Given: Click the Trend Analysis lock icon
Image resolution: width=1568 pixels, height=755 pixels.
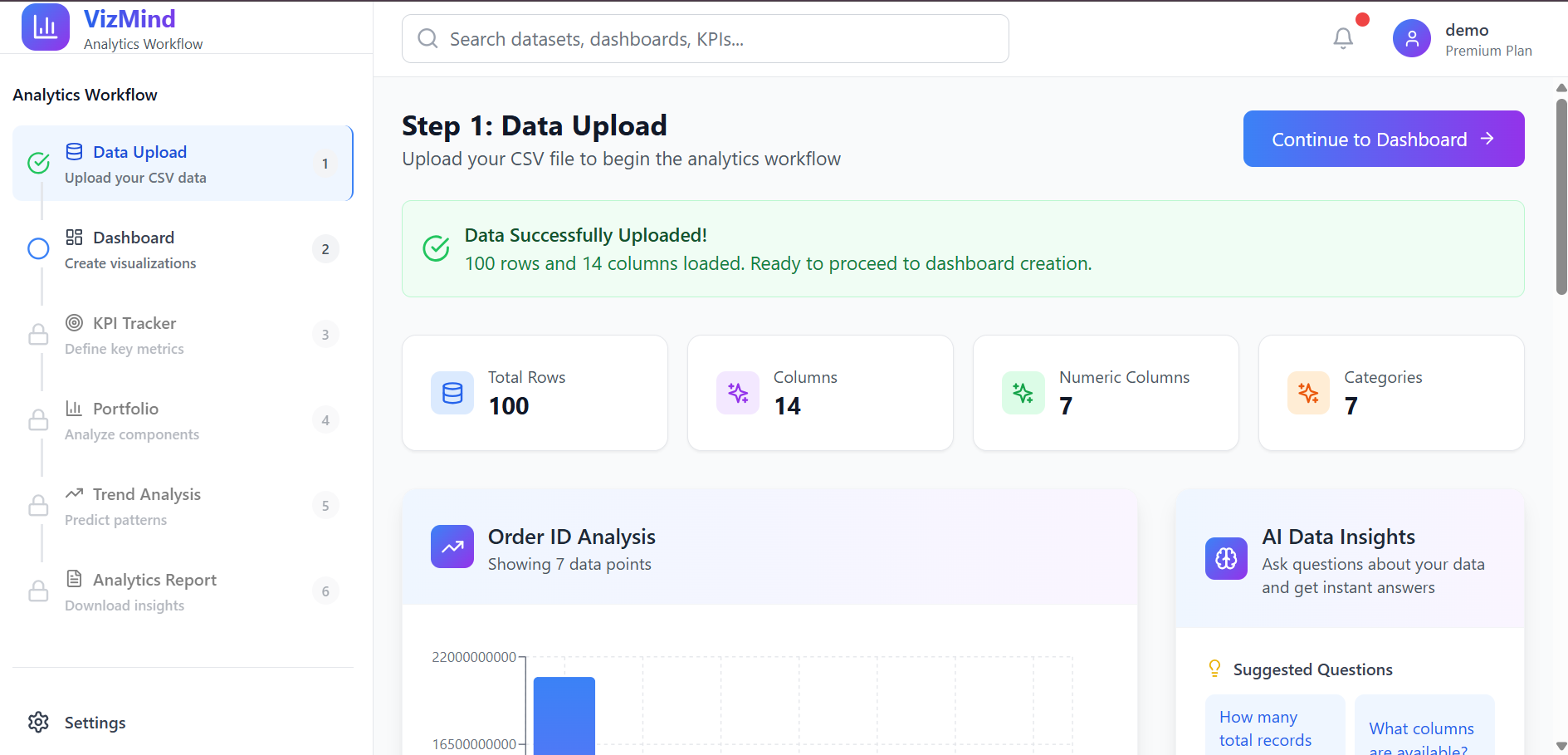Looking at the screenshot, I should tap(38, 505).
